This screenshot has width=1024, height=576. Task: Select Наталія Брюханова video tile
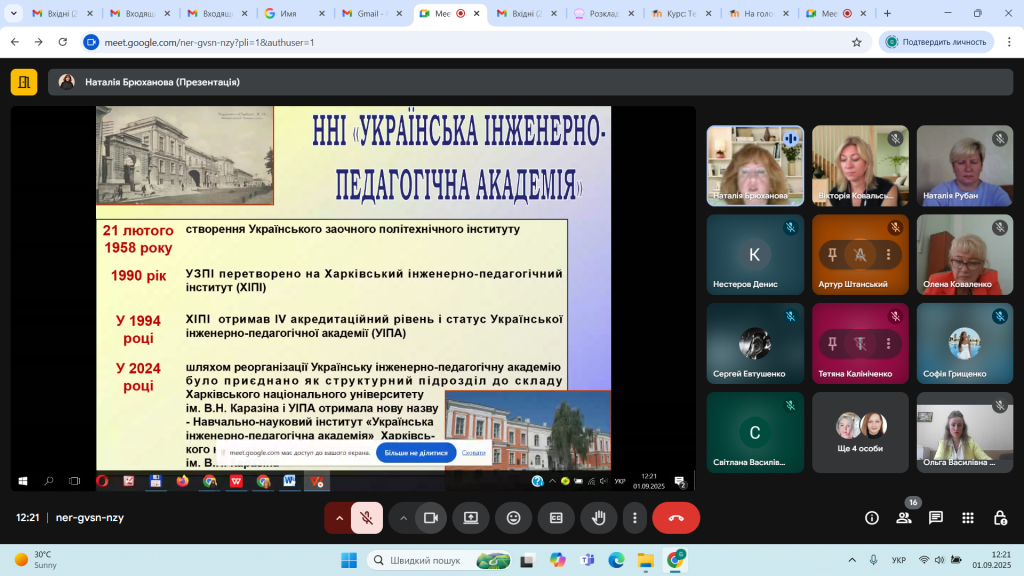tap(755, 166)
